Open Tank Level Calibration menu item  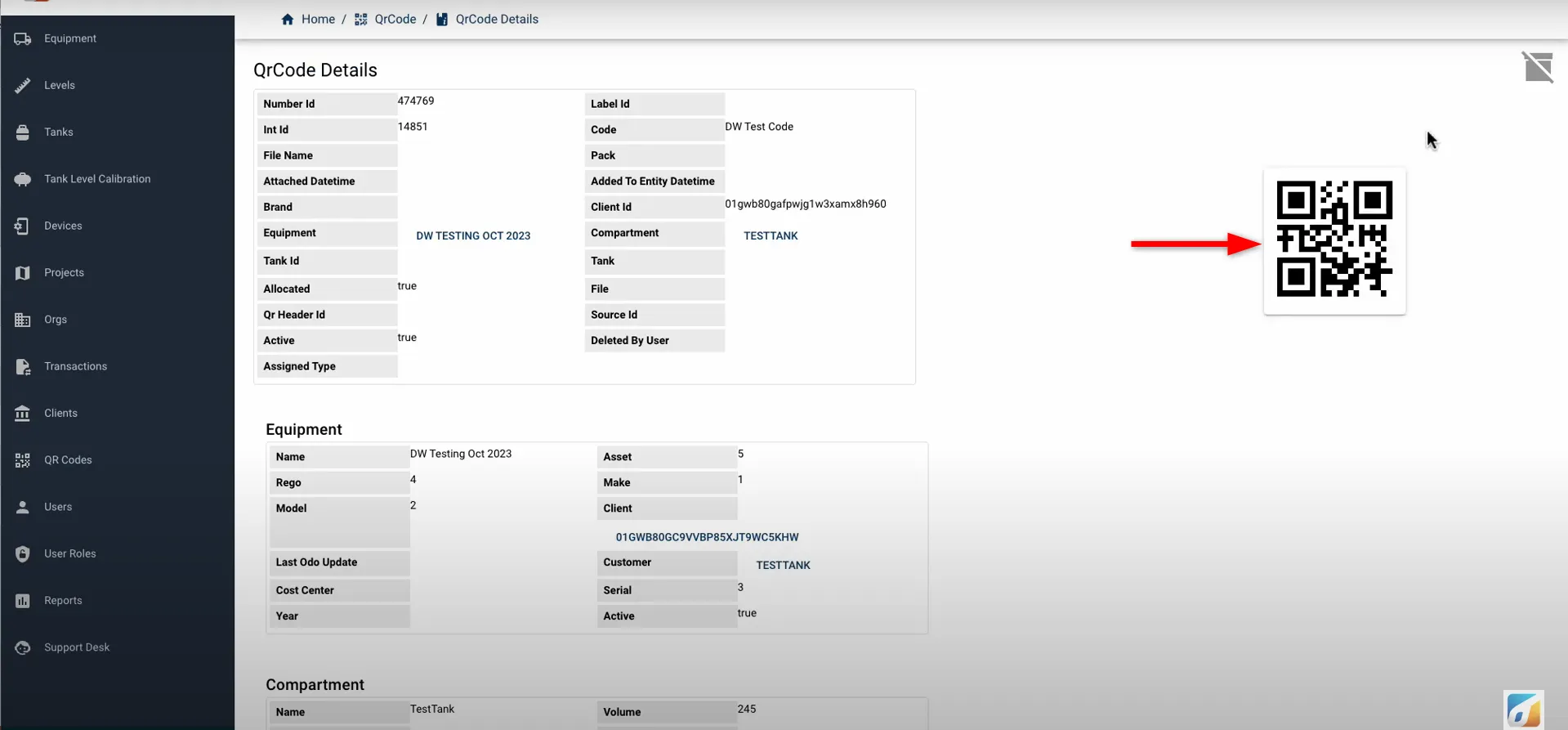97,179
